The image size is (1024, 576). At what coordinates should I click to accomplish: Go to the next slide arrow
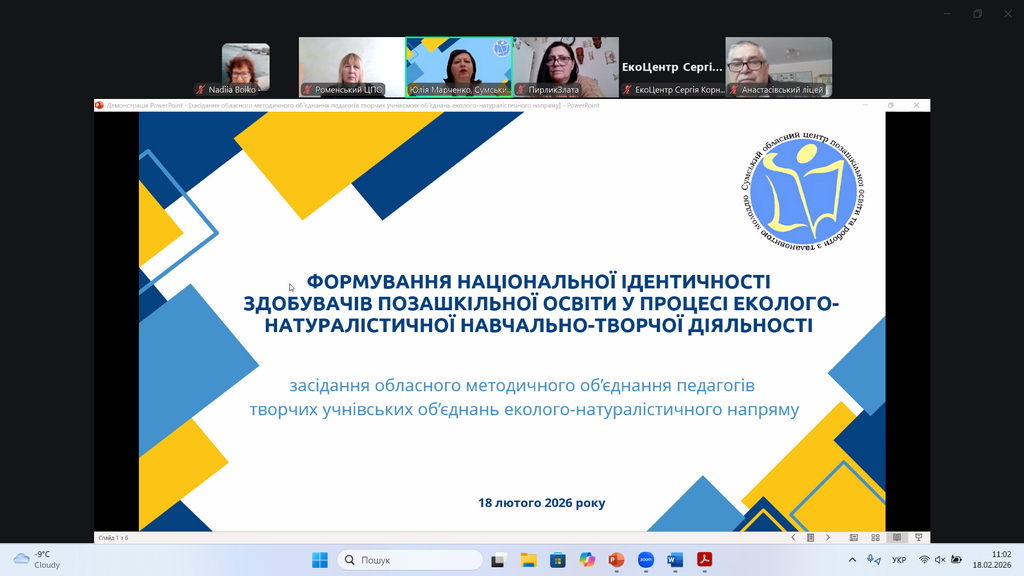pos(827,538)
